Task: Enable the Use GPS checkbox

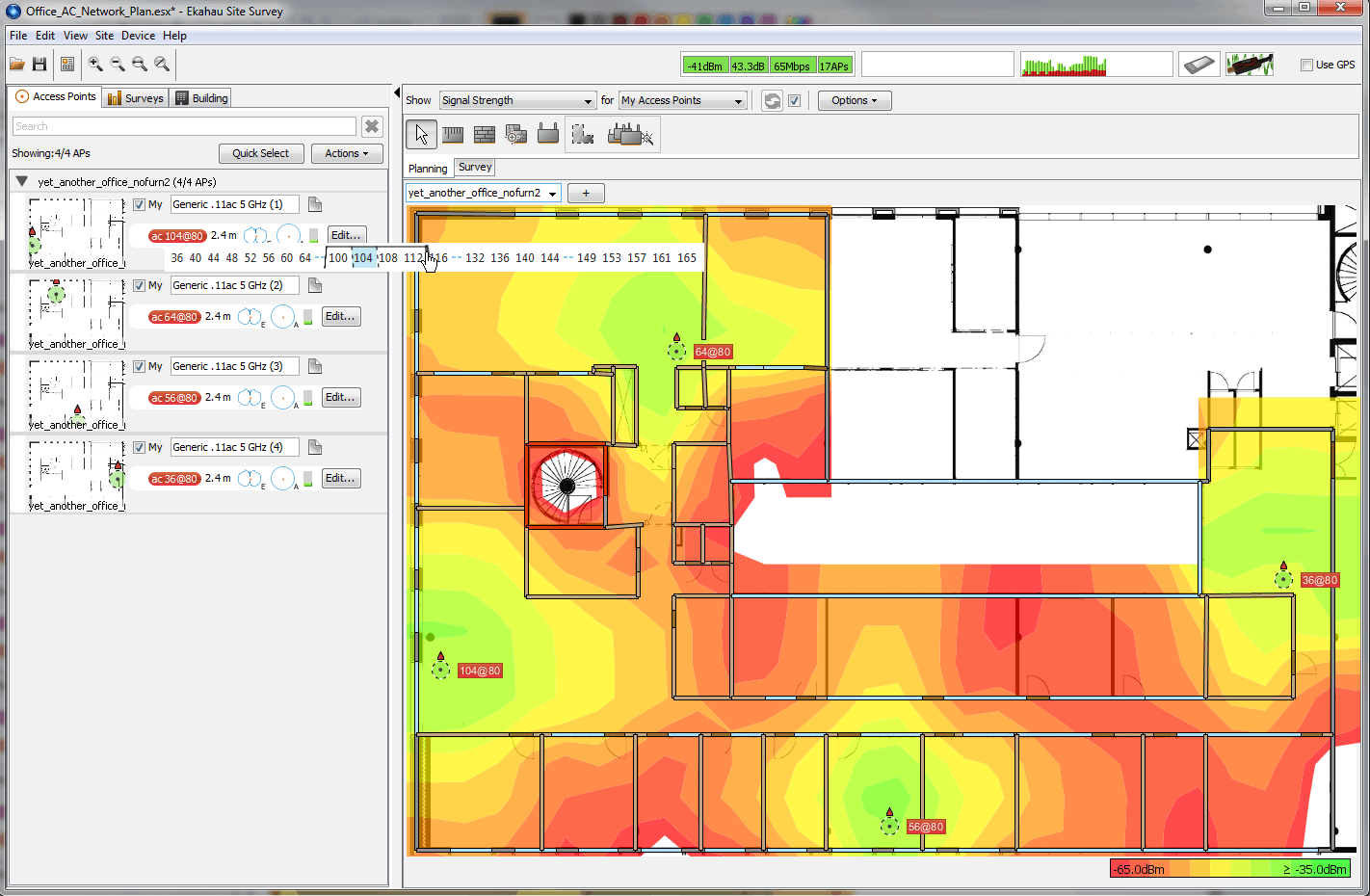Action: (x=1306, y=66)
